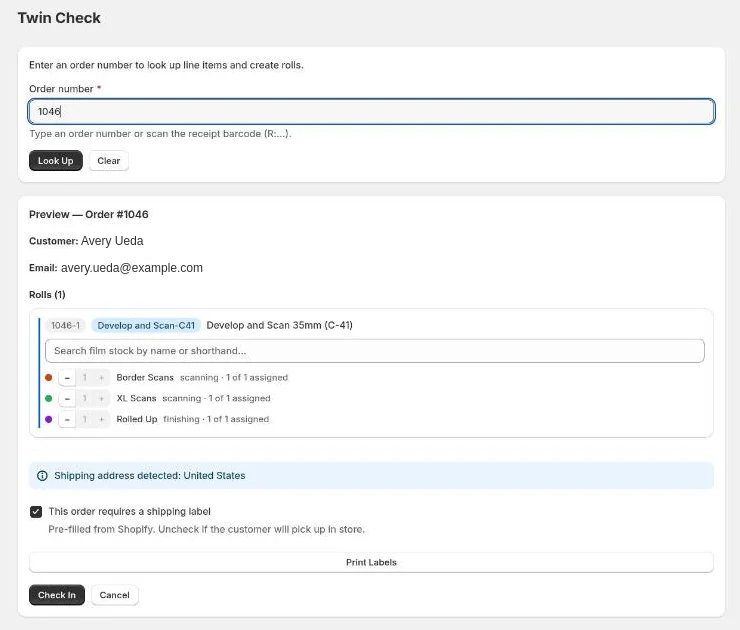Decrease Rolled Up quantity with minus
Viewport: 740px width, 630px height.
point(67,419)
